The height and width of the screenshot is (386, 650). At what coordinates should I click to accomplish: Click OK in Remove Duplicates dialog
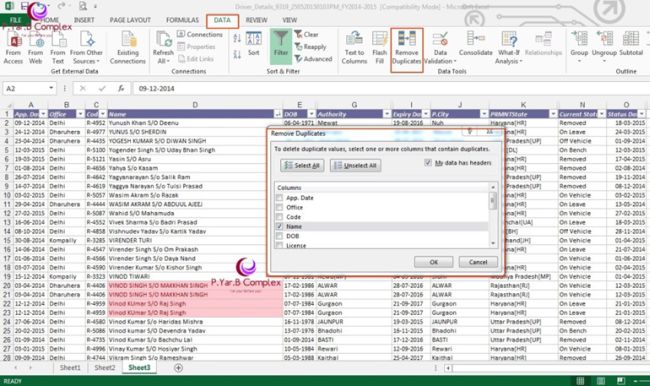434,262
